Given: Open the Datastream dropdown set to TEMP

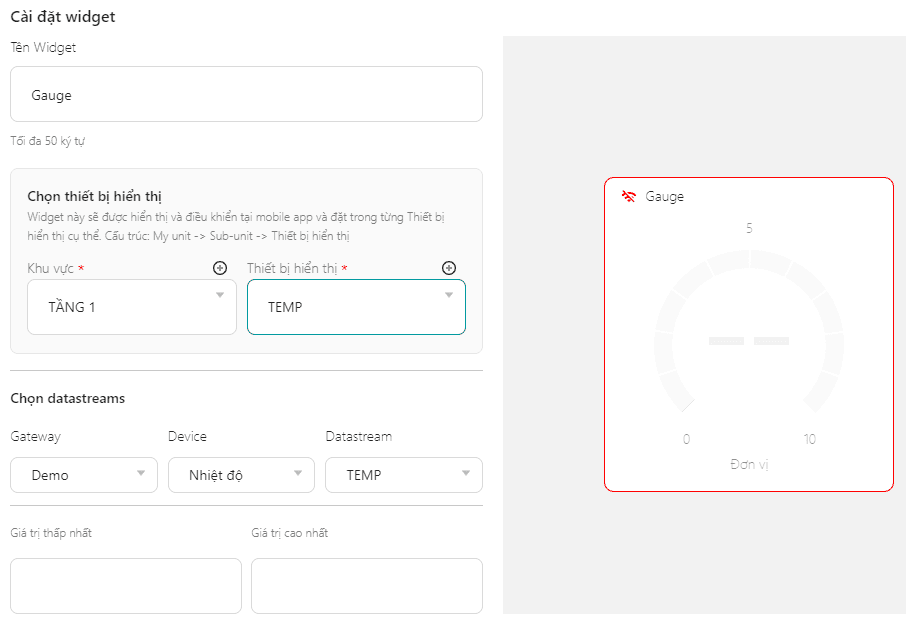Looking at the screenshot, I should (x=403, y=475).
